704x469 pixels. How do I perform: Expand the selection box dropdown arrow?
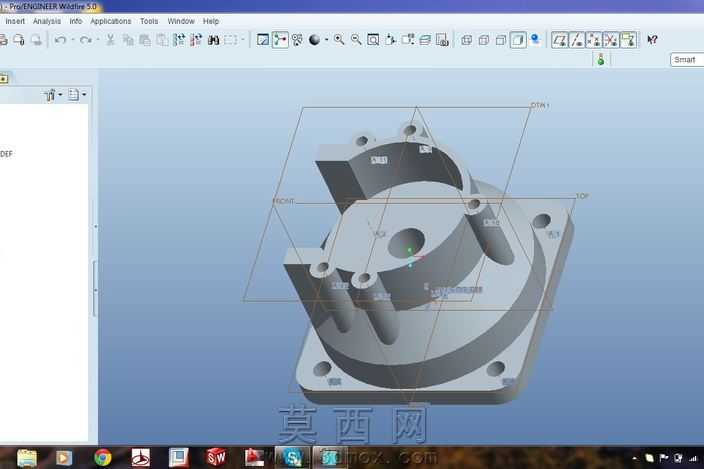click(x=243, y=40)
